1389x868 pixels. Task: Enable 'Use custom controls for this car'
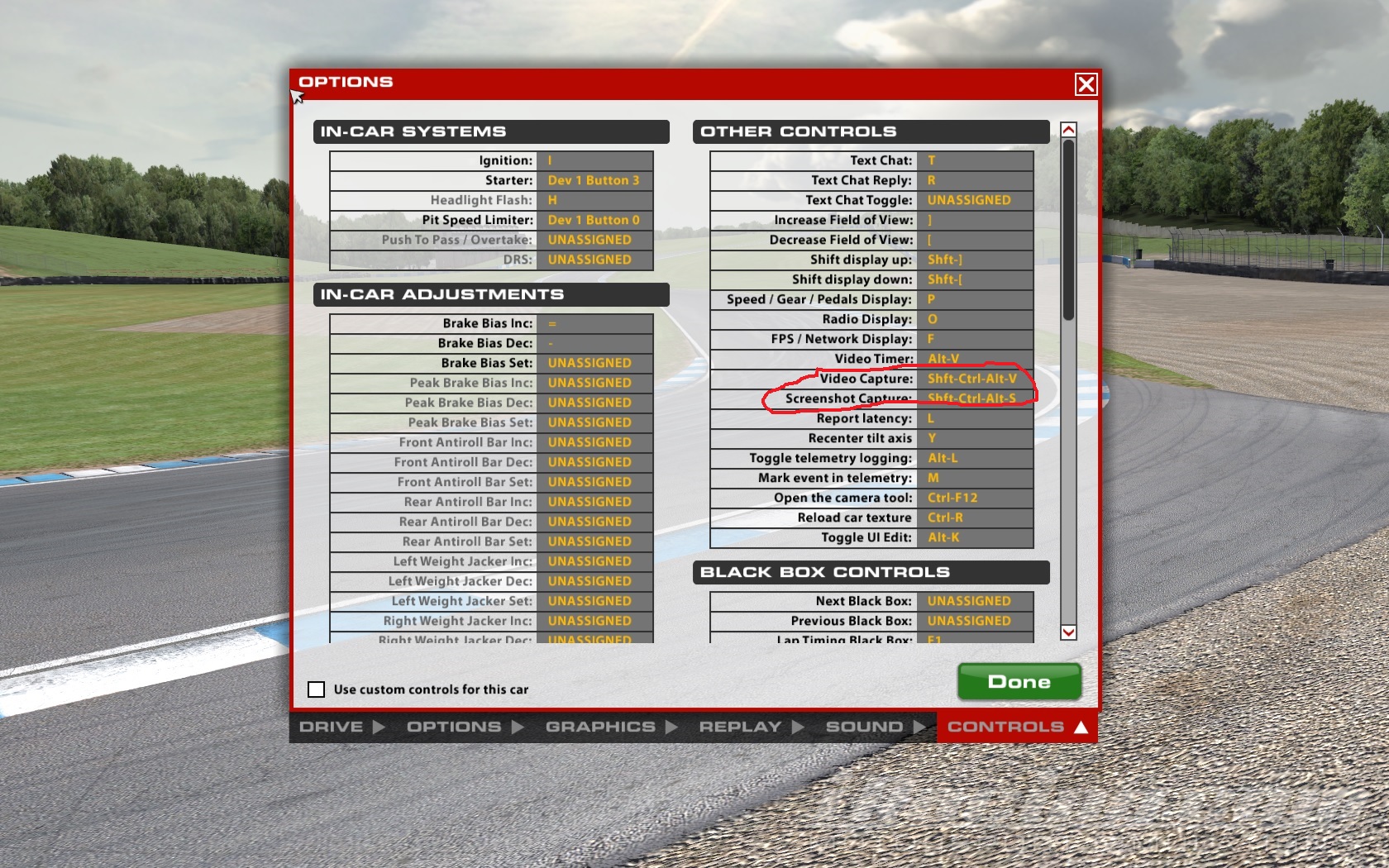tap(317, 689)
